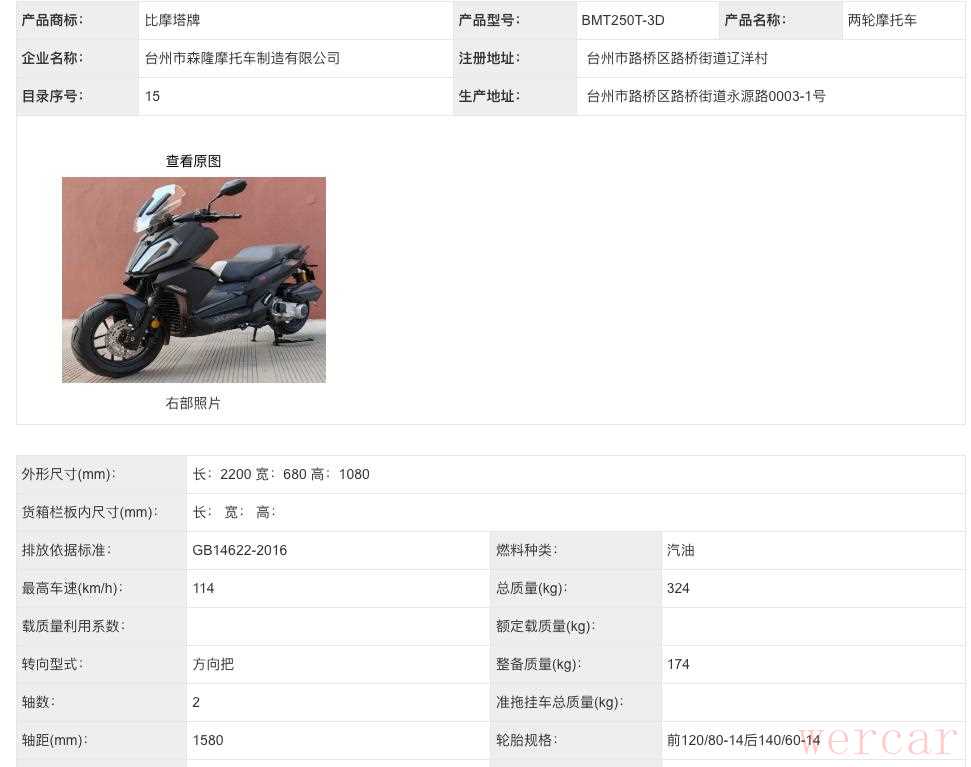Click the 排放依据标准 label

tap(66, 550)
